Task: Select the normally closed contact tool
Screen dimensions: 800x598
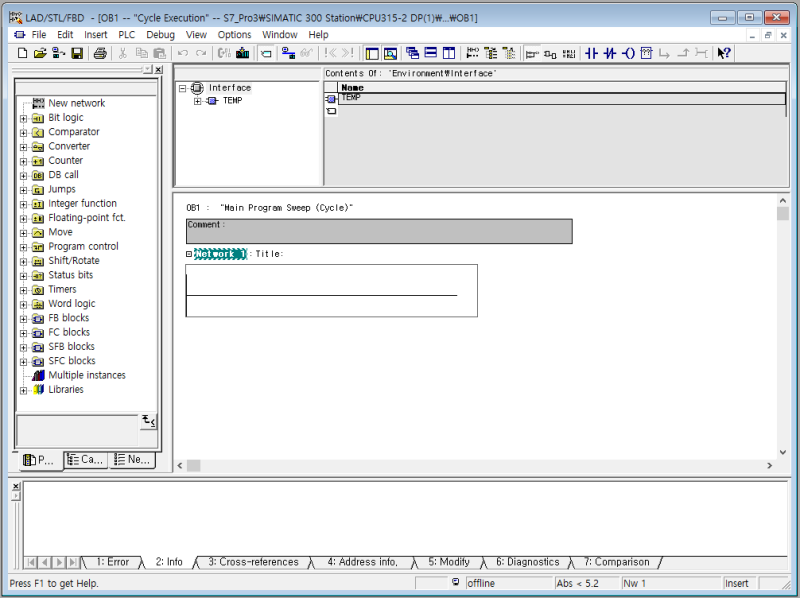Action: click(611, 53)
